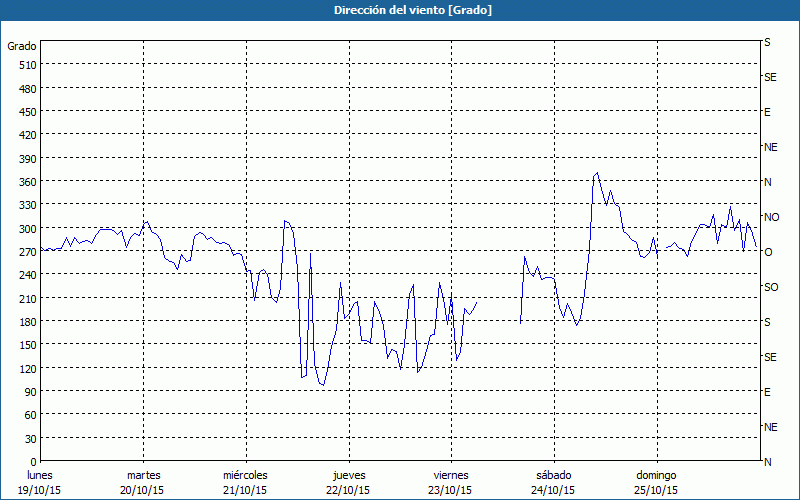Click the chart title "Dirección del viento [Grado]"

click(399, 10)
